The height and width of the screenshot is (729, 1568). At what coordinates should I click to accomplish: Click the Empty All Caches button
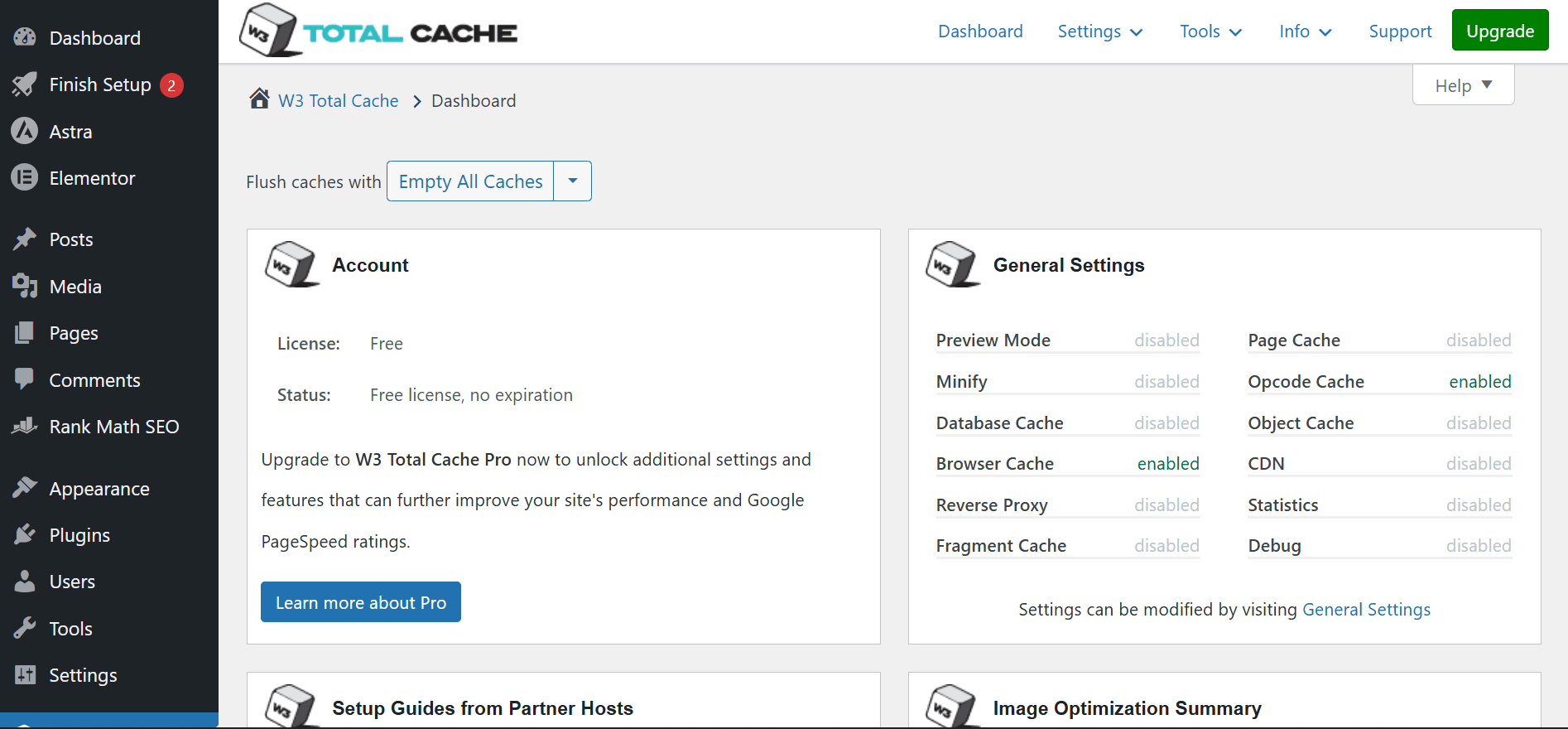pos(470,181)
